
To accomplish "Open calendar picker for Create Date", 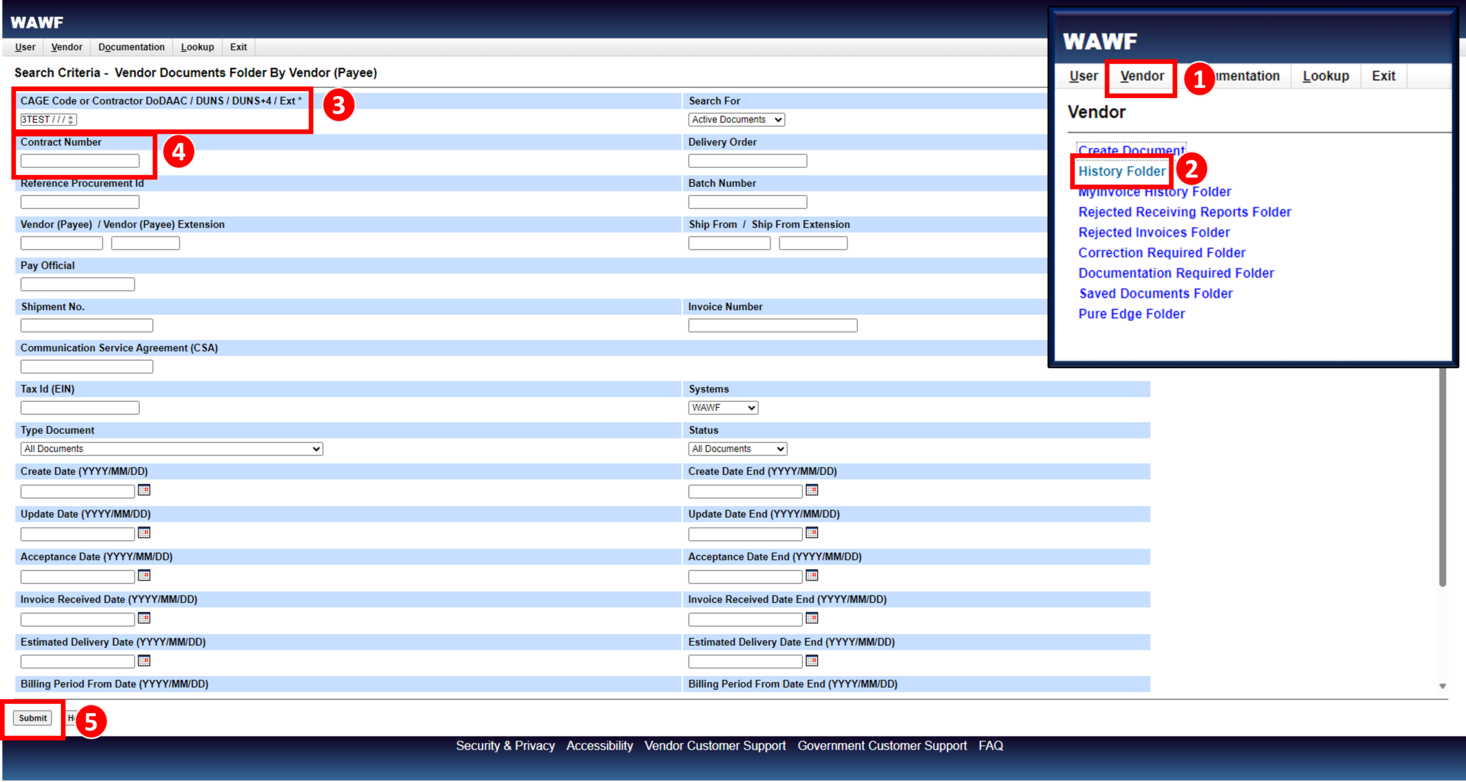I will pos(144,490).
